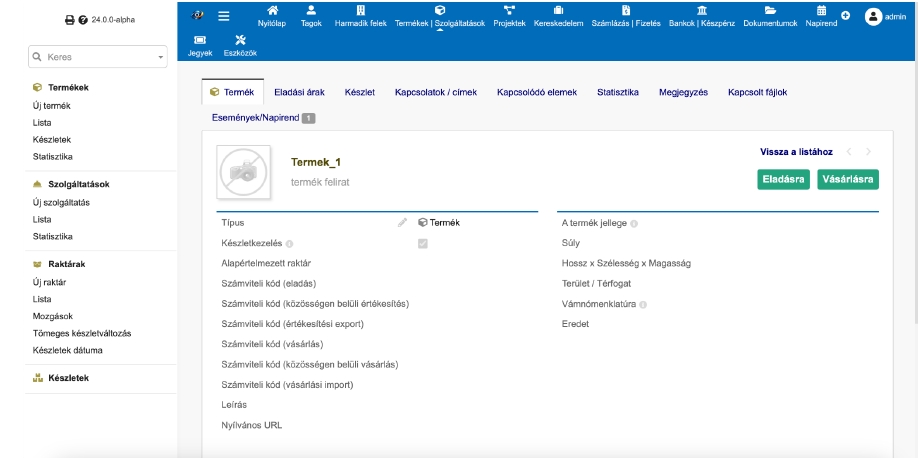Go to next record with right chevron
The image size is (918, 458).
(x=868, y=152)
